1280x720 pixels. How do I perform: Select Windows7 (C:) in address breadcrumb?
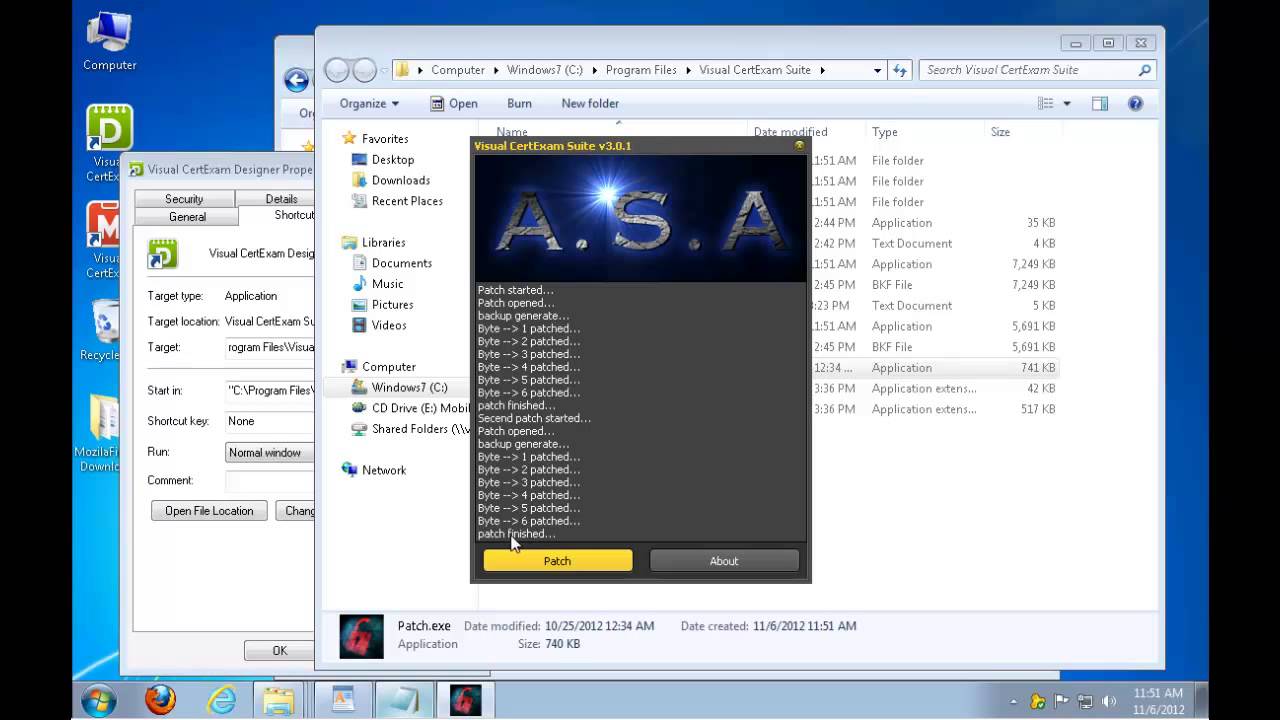click(x=545, y=70)
